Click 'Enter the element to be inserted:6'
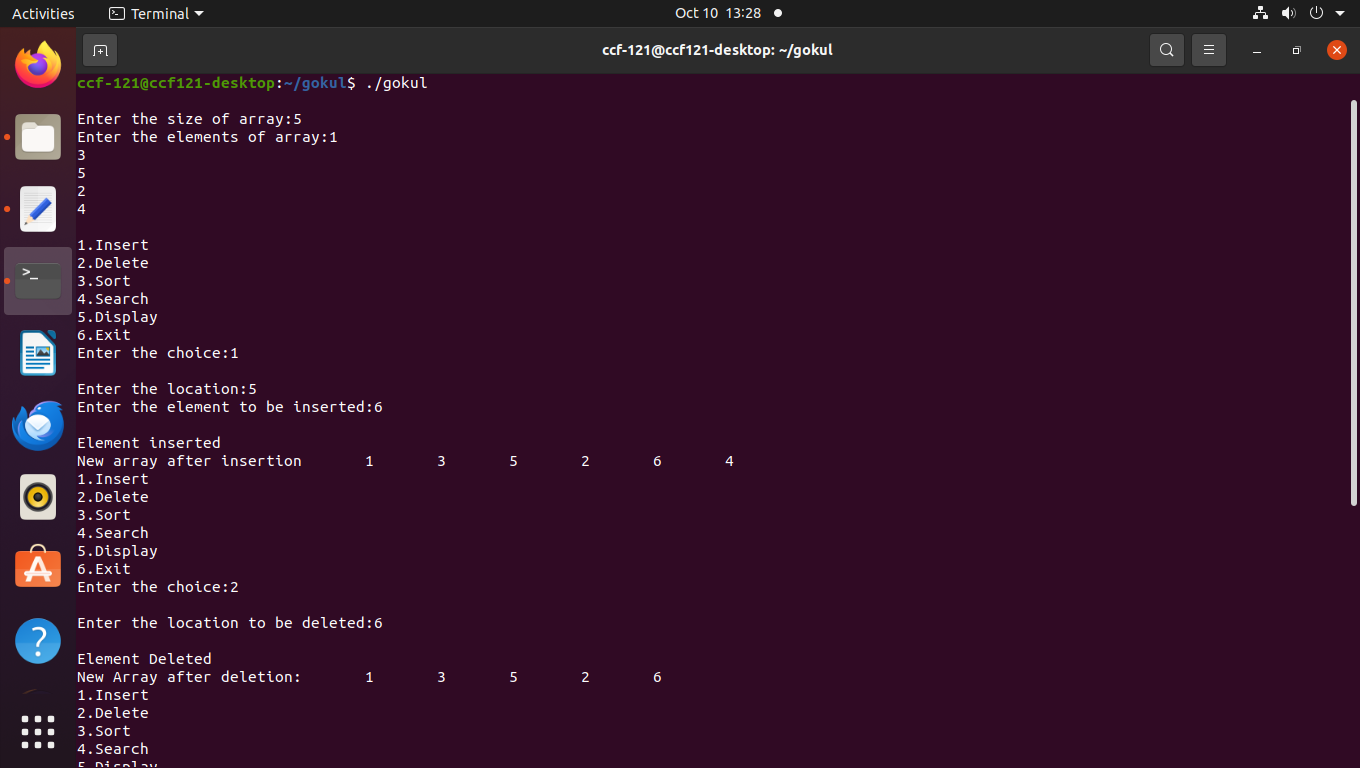This screenshot has height=768, width=1360. [230, 407]
